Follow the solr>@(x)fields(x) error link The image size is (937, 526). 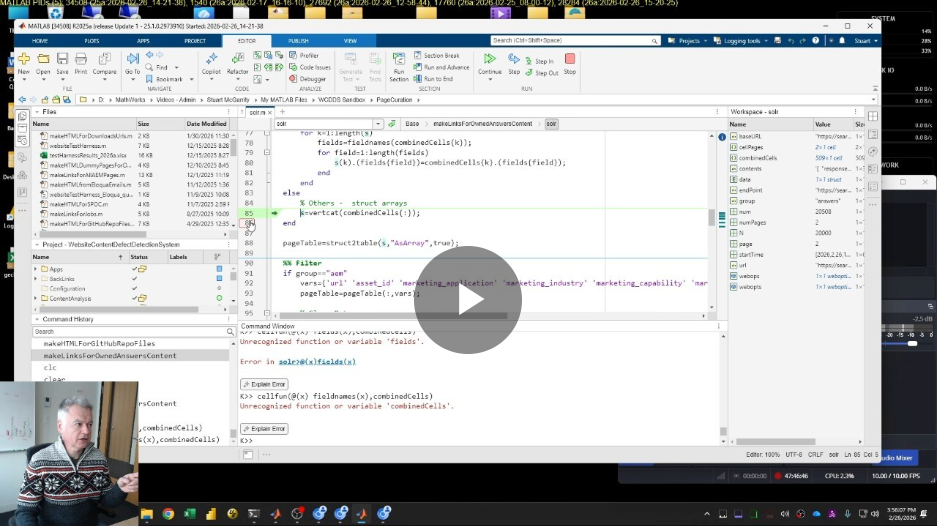tap(317, 362)
